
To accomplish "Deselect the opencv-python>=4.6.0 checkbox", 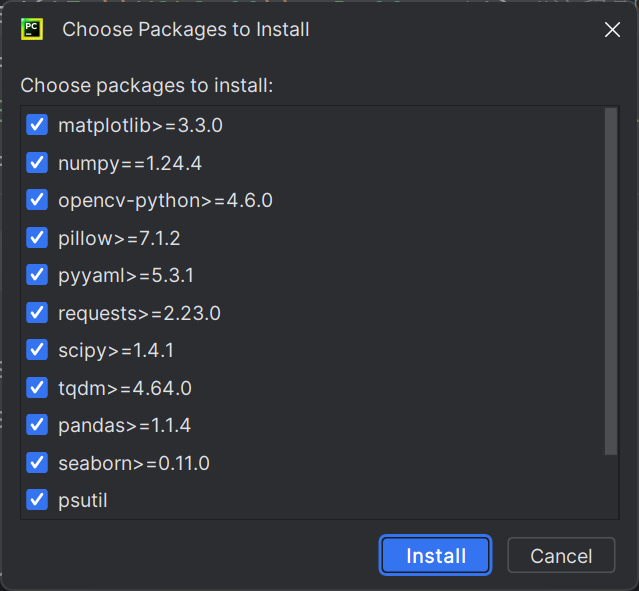I will 37,200.
